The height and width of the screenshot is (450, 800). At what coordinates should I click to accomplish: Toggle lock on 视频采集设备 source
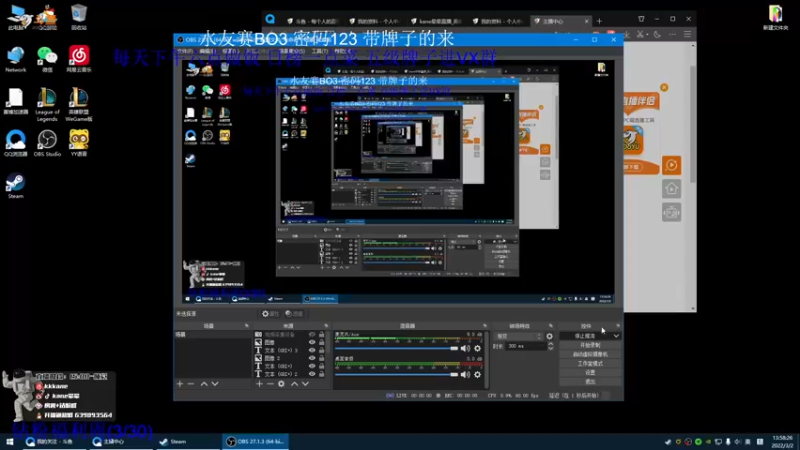pos(321,335)
